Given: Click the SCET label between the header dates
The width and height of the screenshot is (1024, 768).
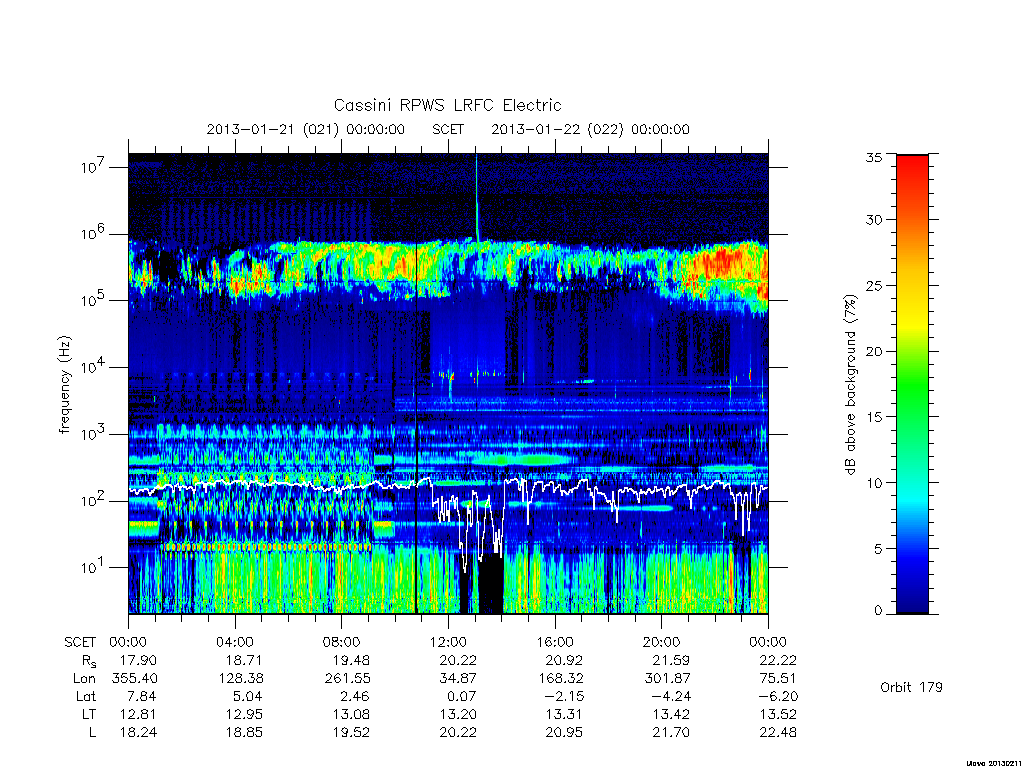Looking at the screenshot, I should coord(448,129).
